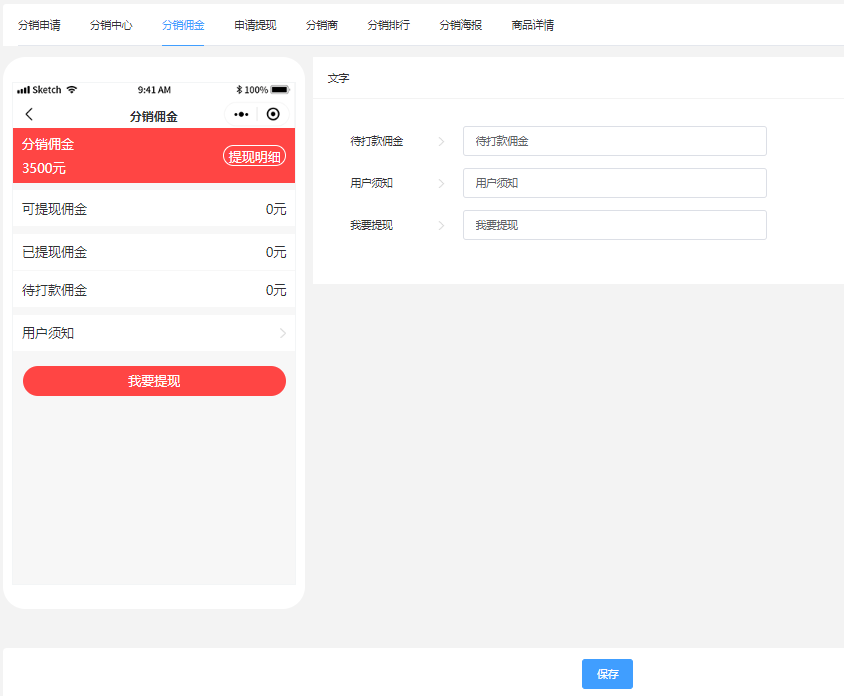Viewport: 844px width, 696px height.
Task: Open the 分销商 tab
Action: (322, 25)
